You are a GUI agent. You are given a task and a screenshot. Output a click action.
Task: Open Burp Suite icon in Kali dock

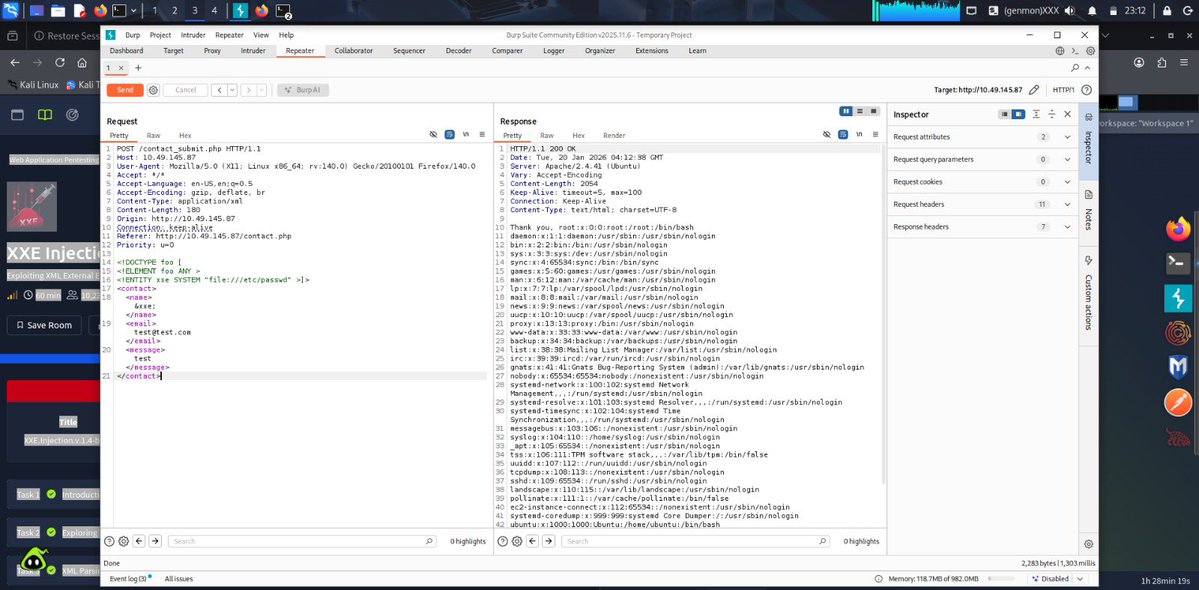pos(1178,298)
